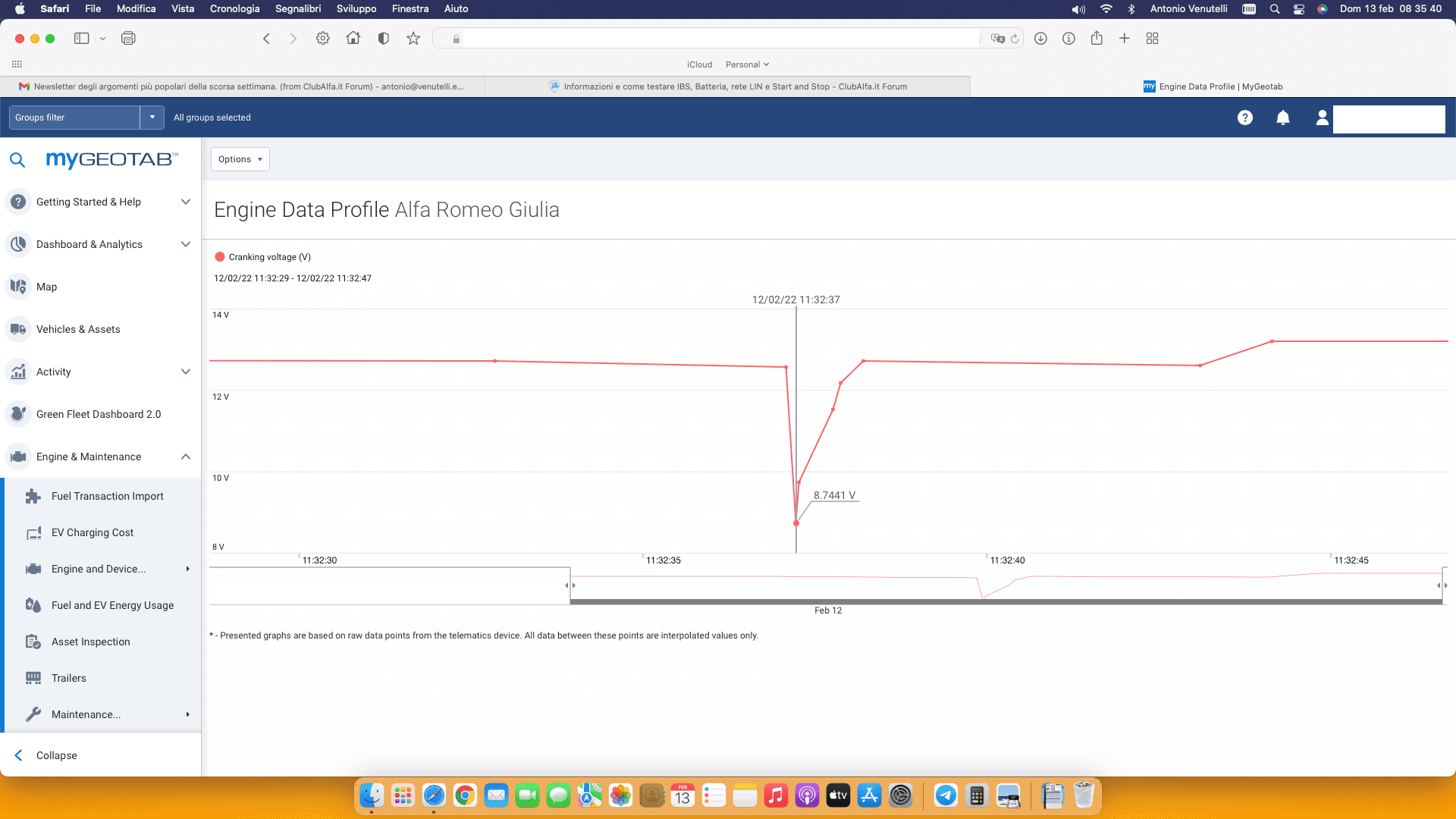Open Fuel Transaction Import page
The height and width of the screenshot is (819, 1456).
[x=108, y=496]
